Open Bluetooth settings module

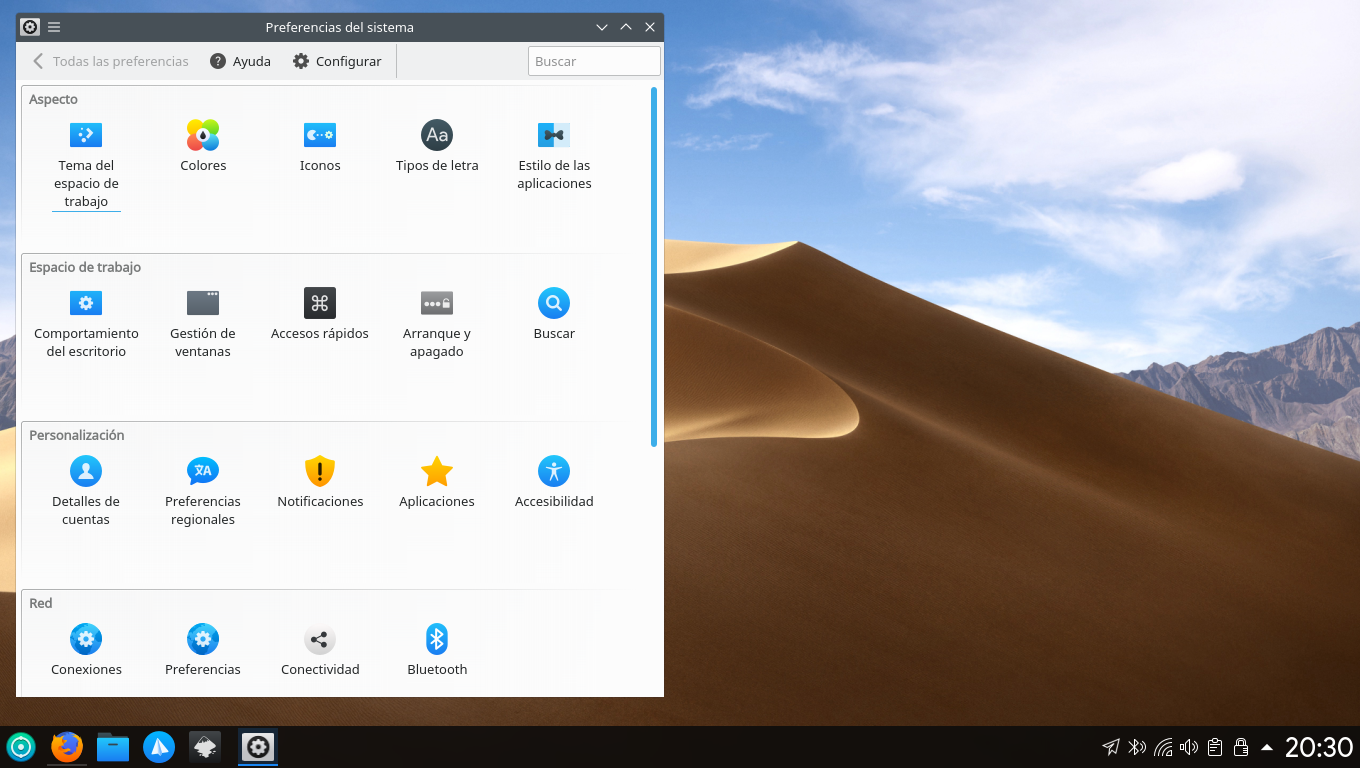pos(437,650)
